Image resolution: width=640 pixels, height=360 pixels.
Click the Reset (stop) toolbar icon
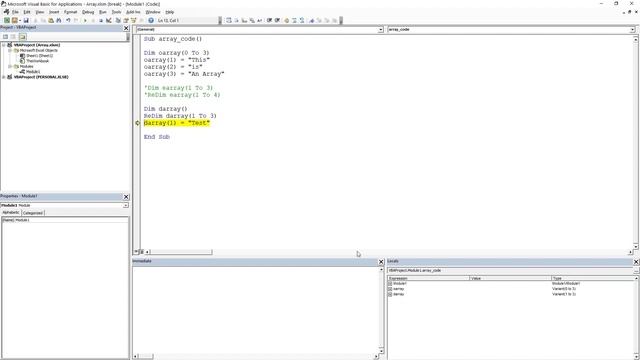pos(101,20)
